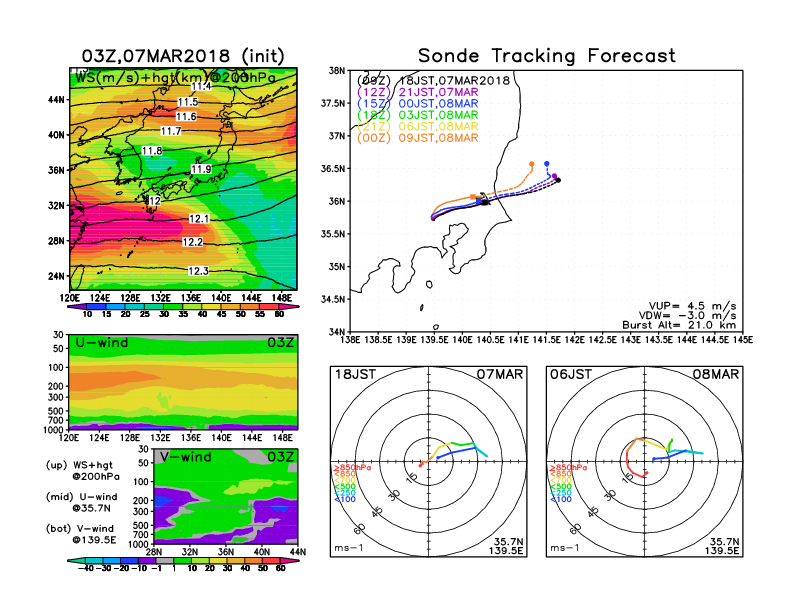This screenshot has width=792, height=612.
Task: Click the 'VDW= -3.0 m/s' value
Action: [687, 316]
